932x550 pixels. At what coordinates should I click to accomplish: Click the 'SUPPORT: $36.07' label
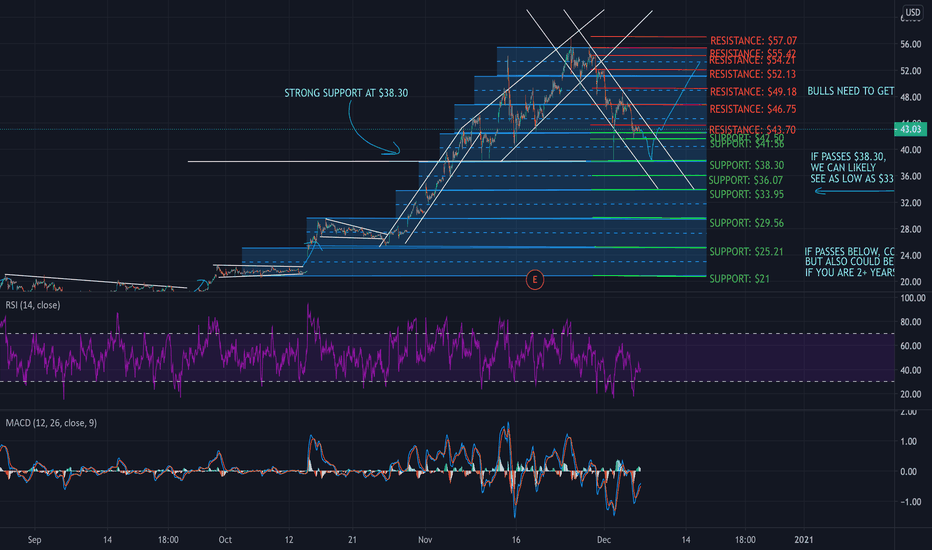point(745,180)
